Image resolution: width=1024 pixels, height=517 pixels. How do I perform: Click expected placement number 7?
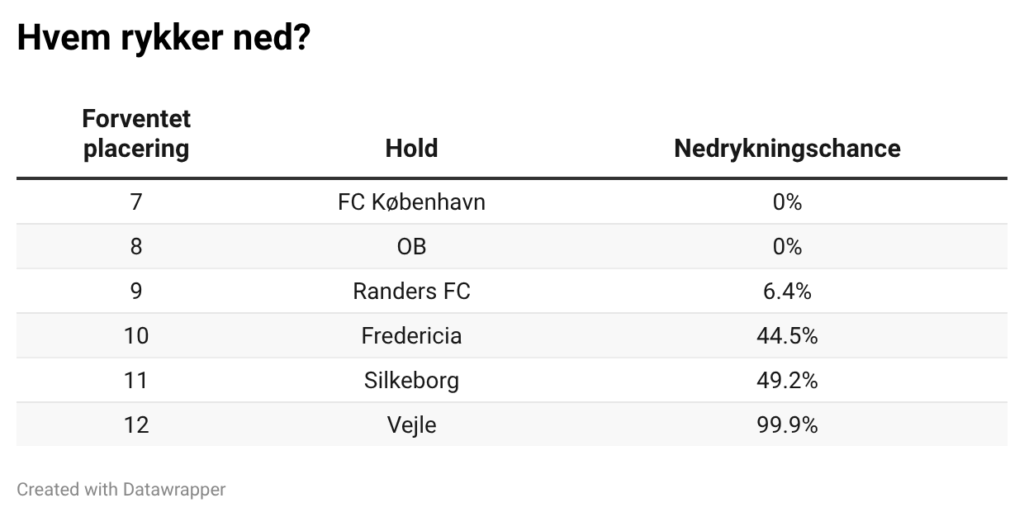(x=136, y=202)
